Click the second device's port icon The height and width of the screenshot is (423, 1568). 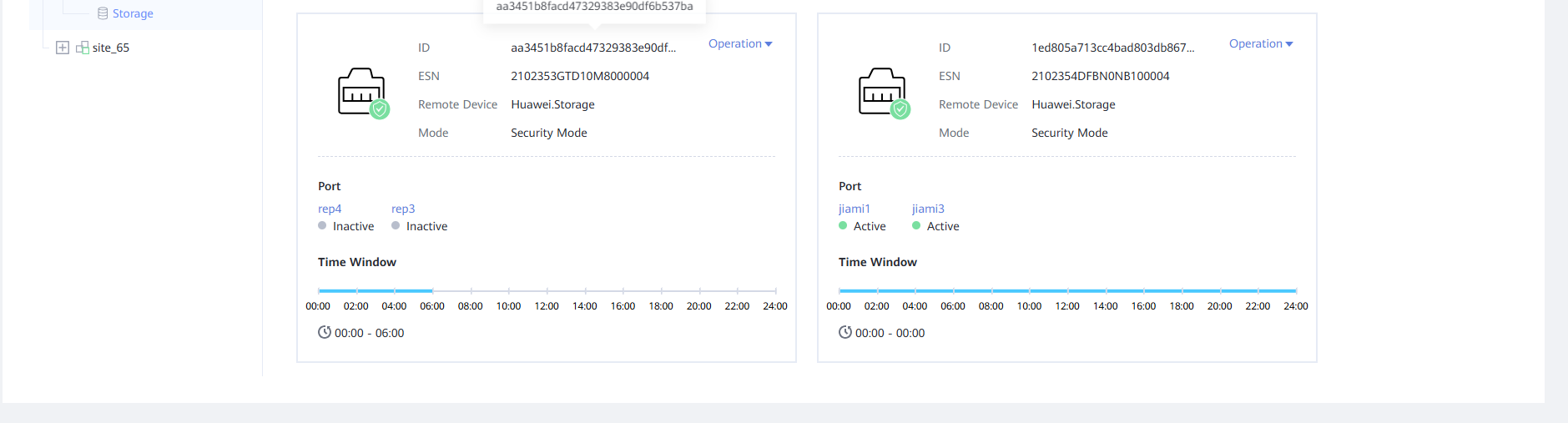(x=883, y=93)
